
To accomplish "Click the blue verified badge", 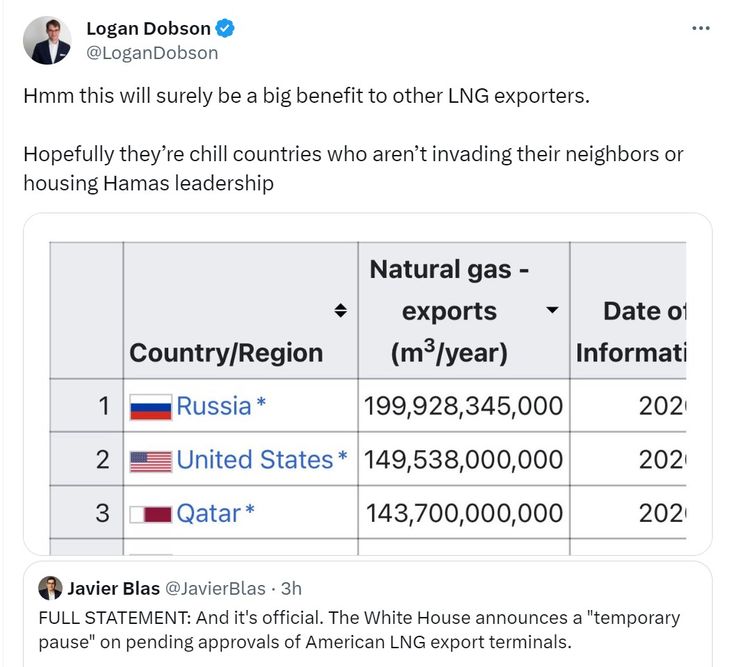I will [225, 29].
